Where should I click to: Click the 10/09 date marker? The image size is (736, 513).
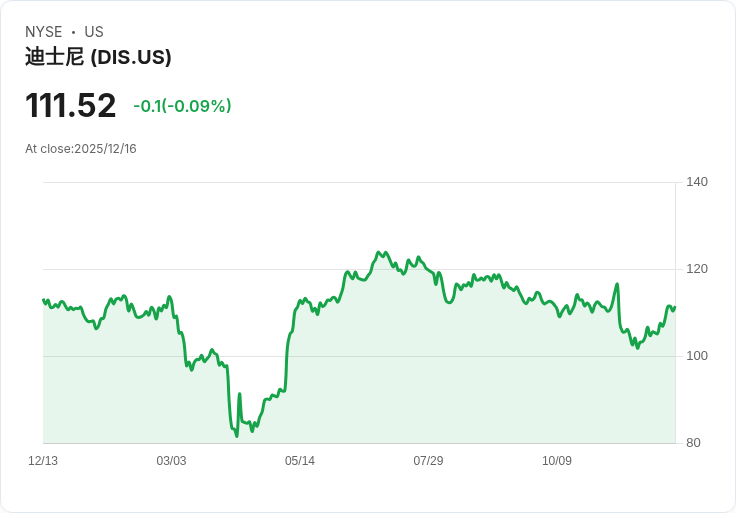click(x=557, y=461)
